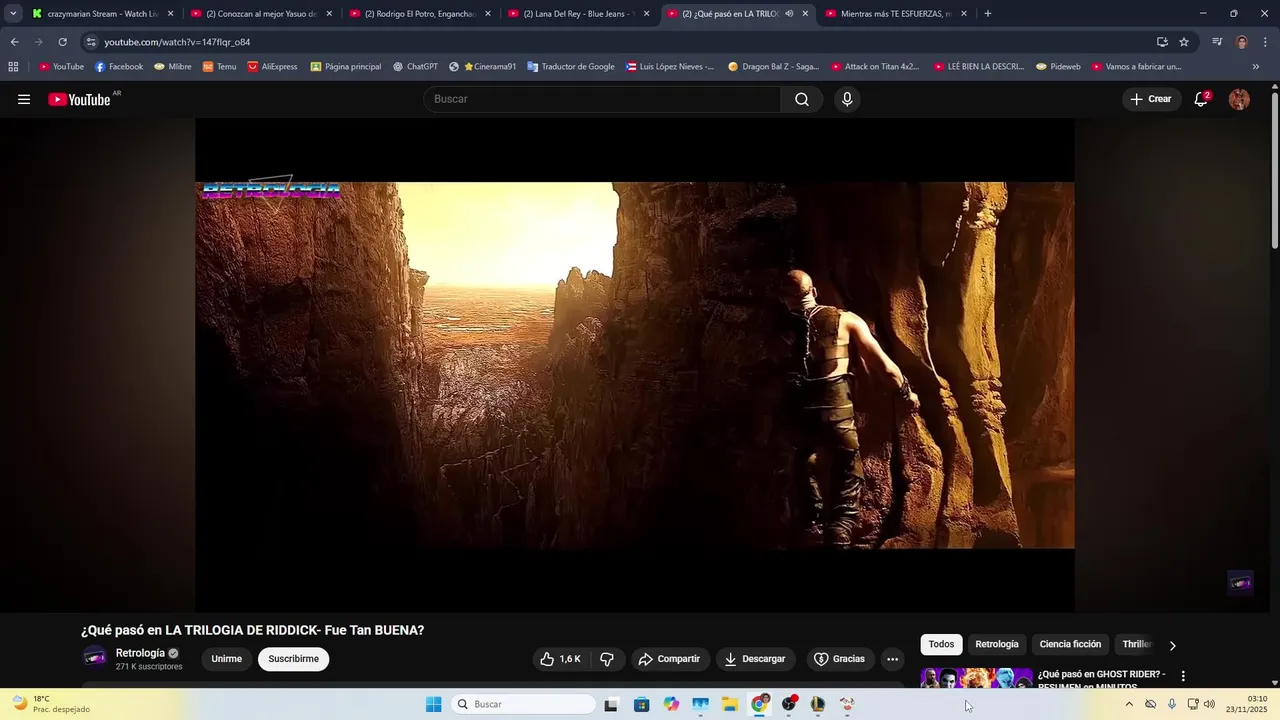The image size is (1280, 720).
Task: Switch to the Conozcan al mejor Yasuo tab
Action: [x=261, y=14]
